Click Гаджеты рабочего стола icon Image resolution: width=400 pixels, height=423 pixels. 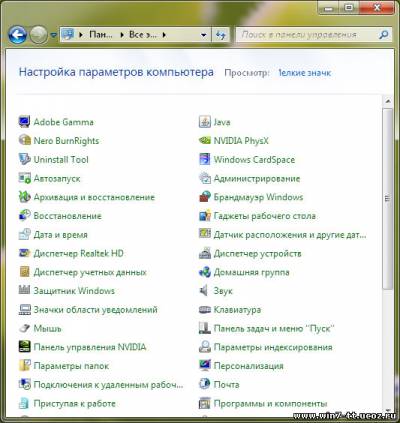[205, 216]
